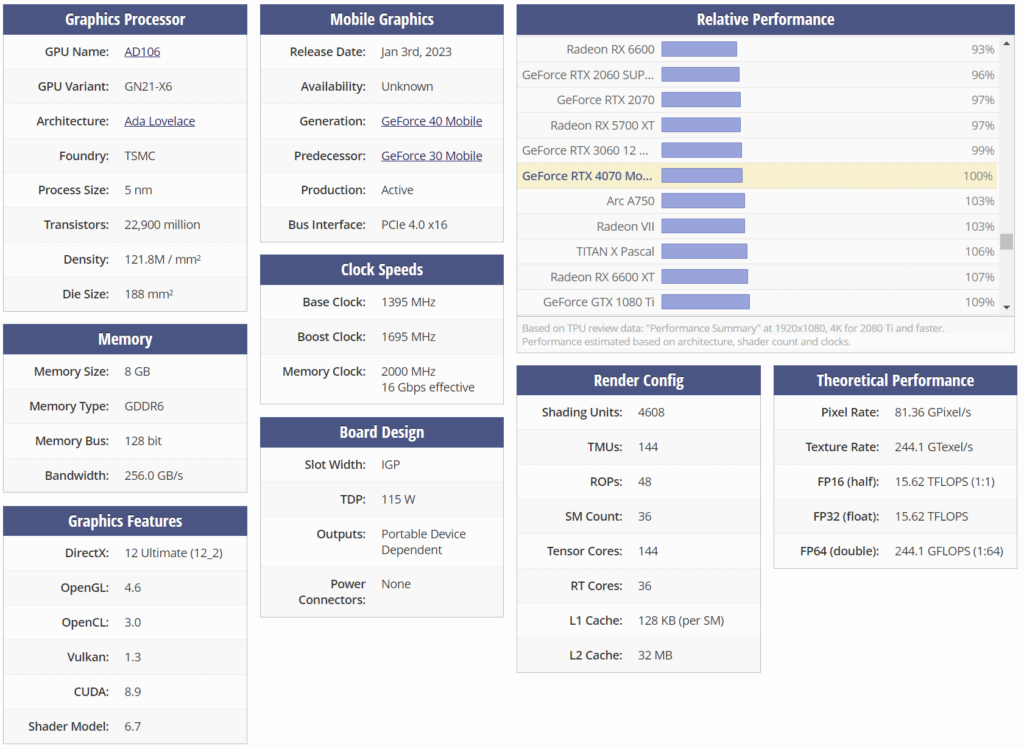
Task: Click the scroll up arrow in Relative Performance
Action: [x=1006, y=44]
